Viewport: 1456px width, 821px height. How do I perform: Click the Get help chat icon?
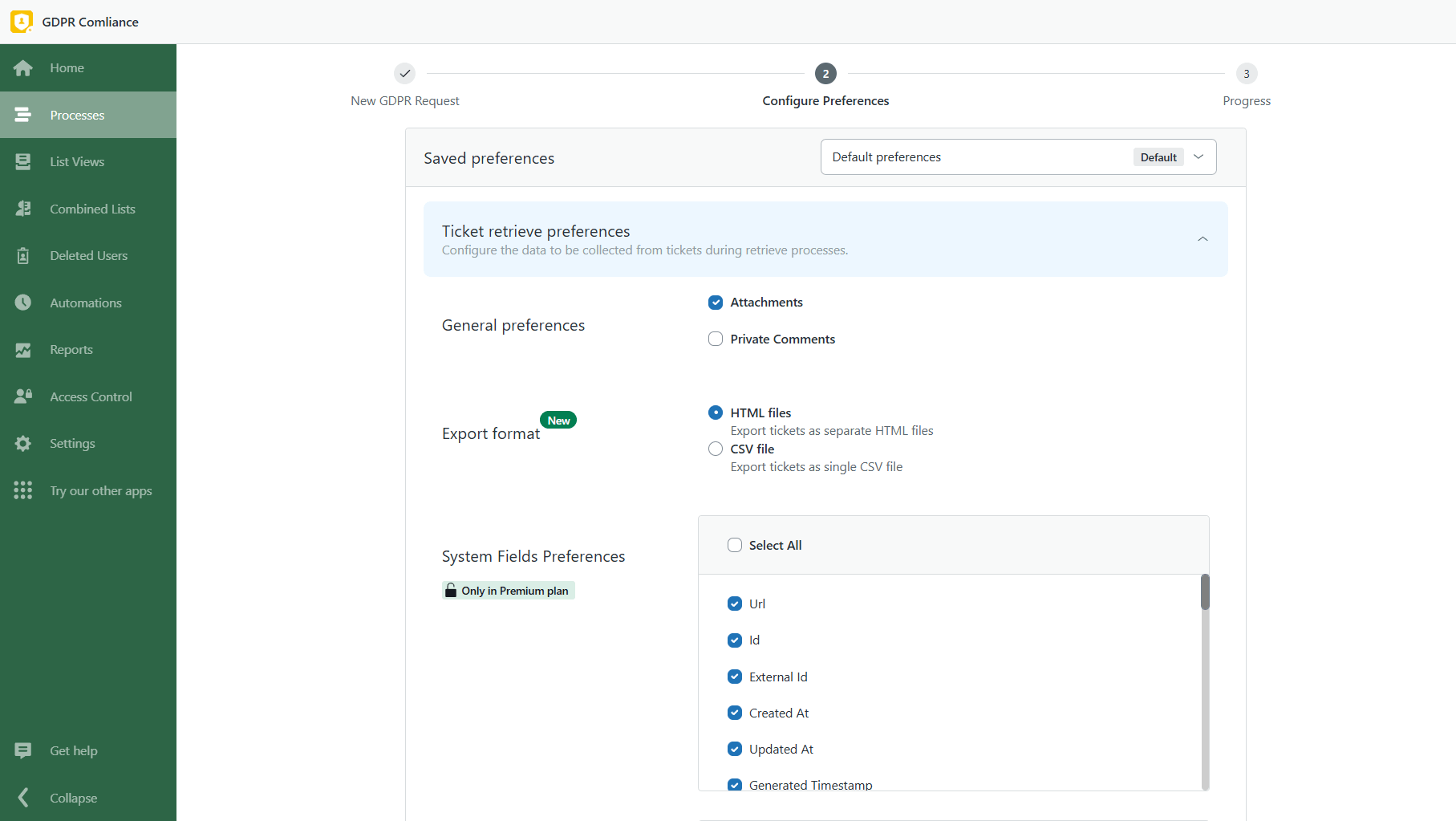pos(23,750)
